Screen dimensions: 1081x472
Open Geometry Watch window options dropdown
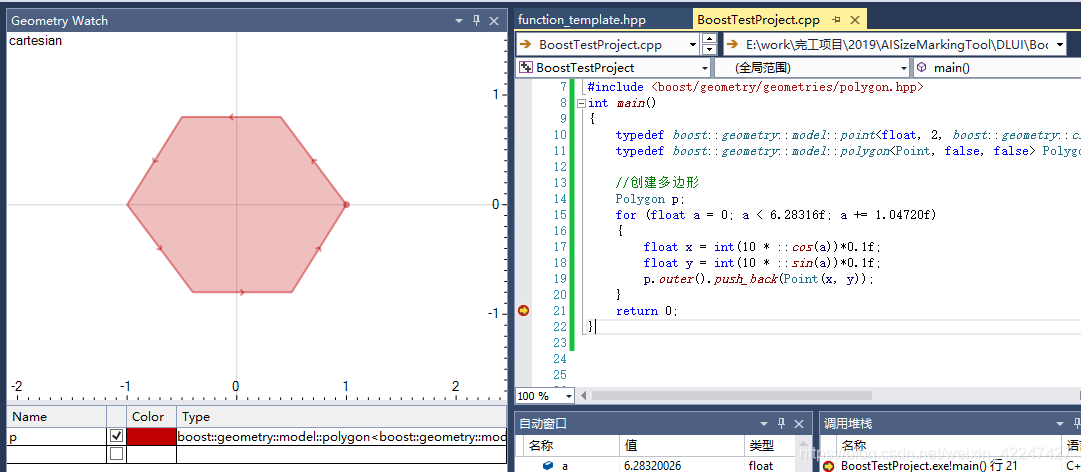click(459, 21)
